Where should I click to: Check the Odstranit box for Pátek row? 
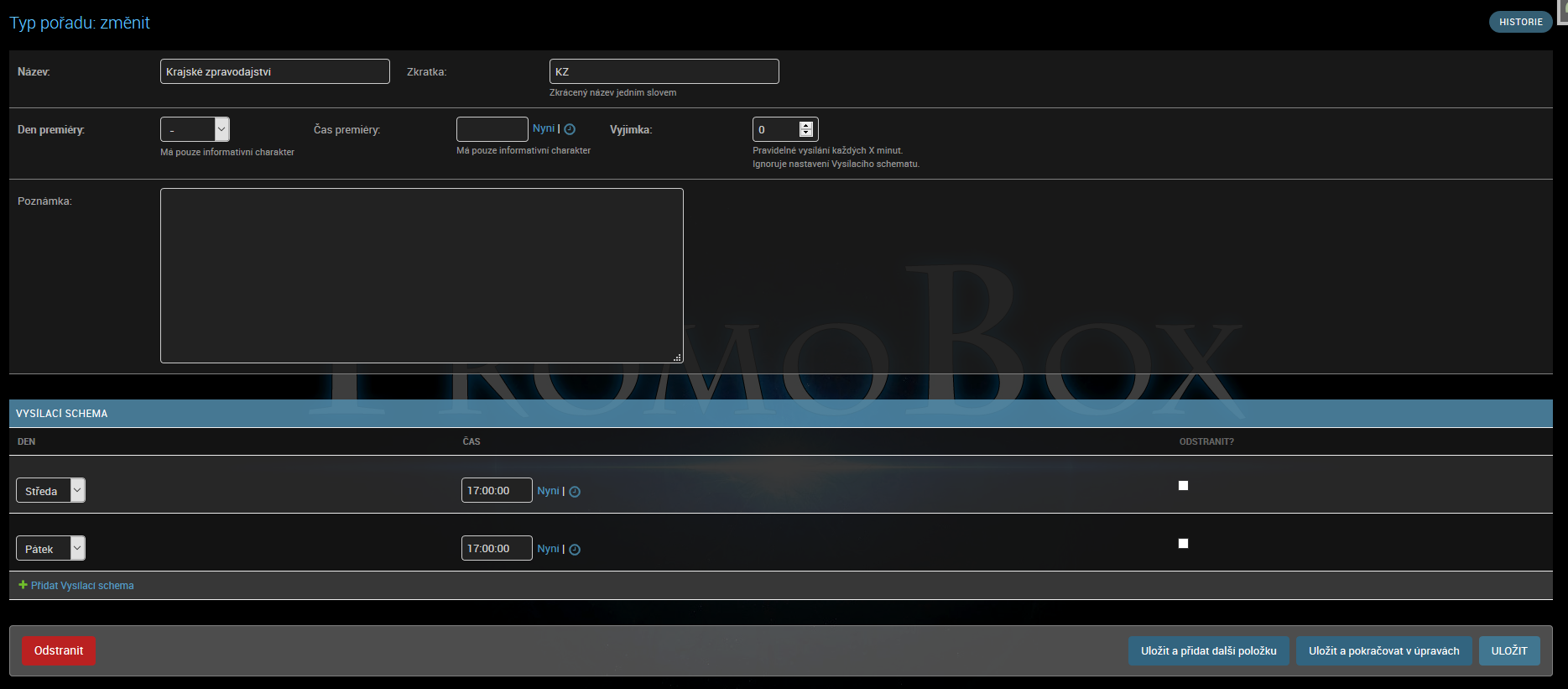(x=1183, y=544)
